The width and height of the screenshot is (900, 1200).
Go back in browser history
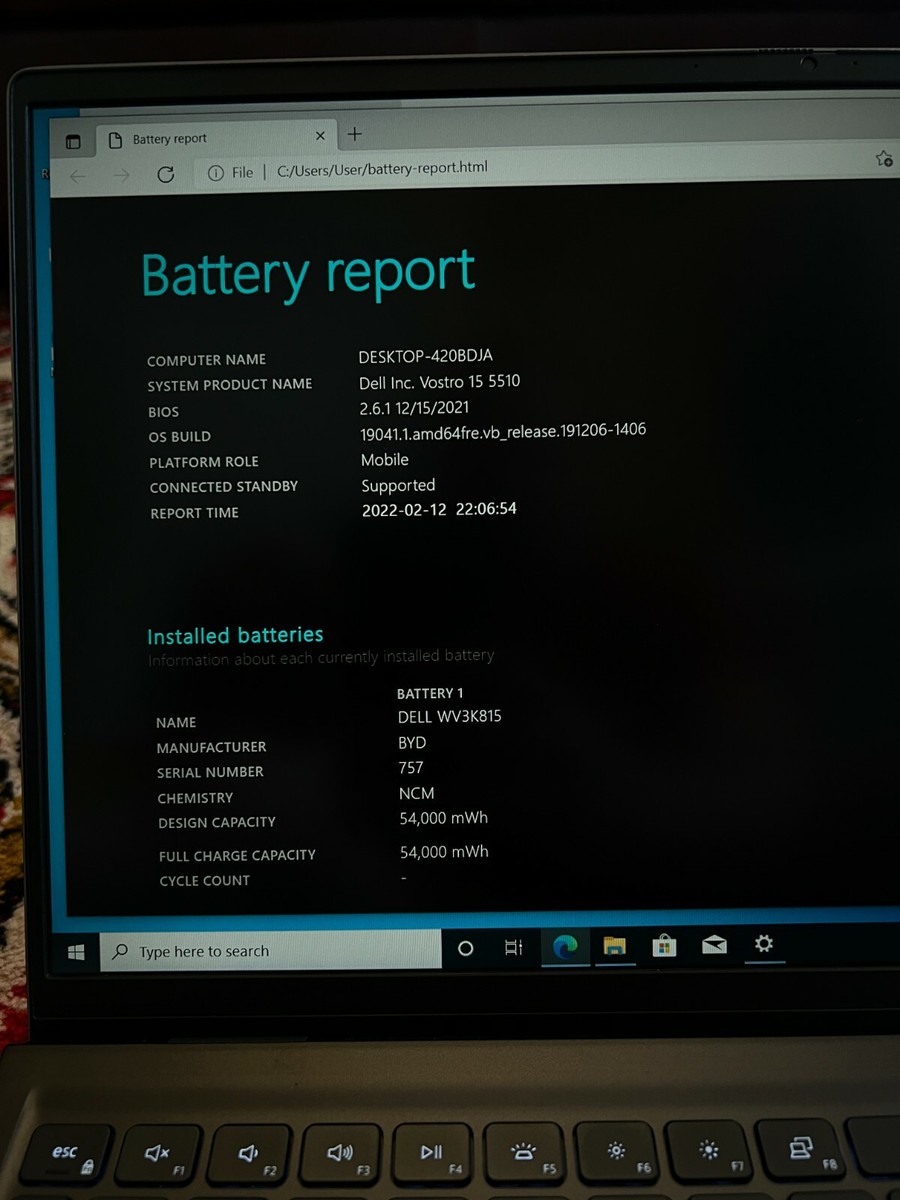pos(77,176)
